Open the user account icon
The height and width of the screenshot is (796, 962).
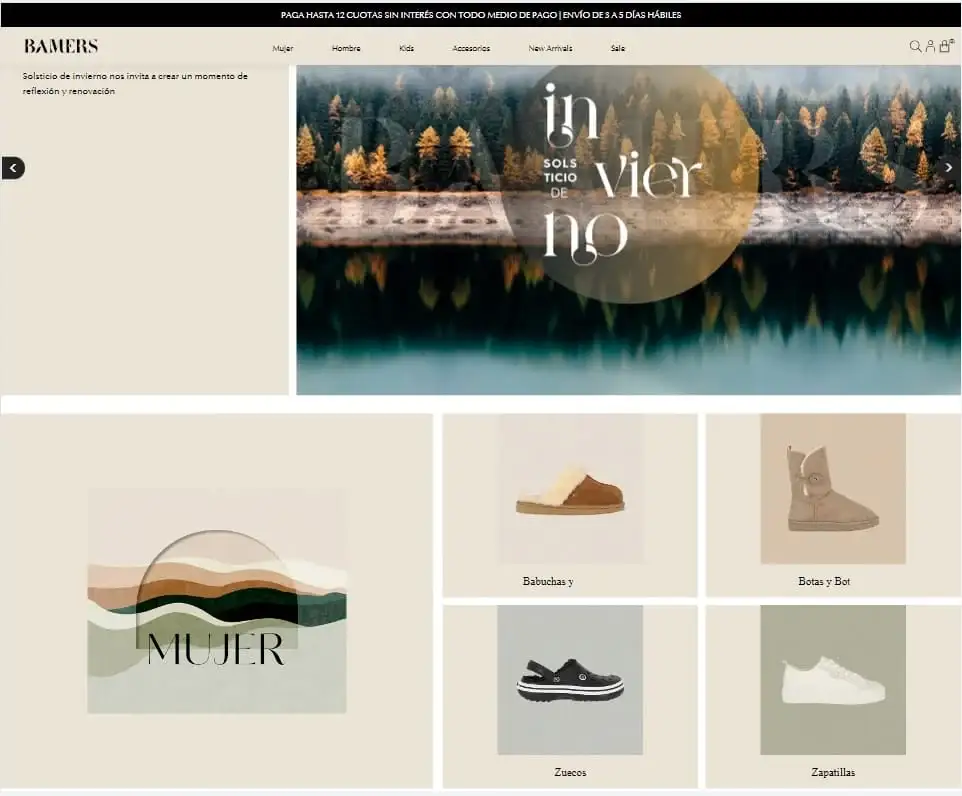930,47
